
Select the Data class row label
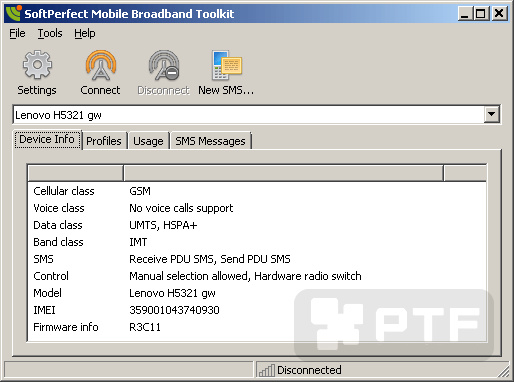tap(58, 225)
